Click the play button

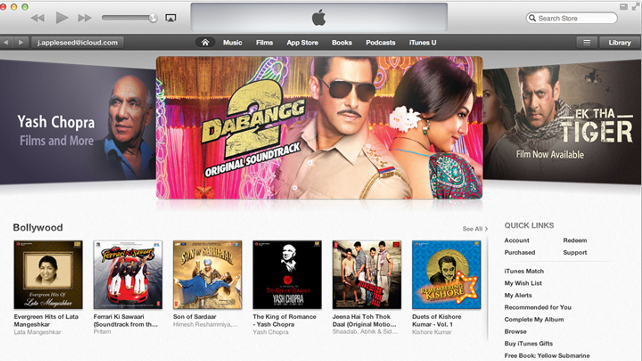(62, 18)
